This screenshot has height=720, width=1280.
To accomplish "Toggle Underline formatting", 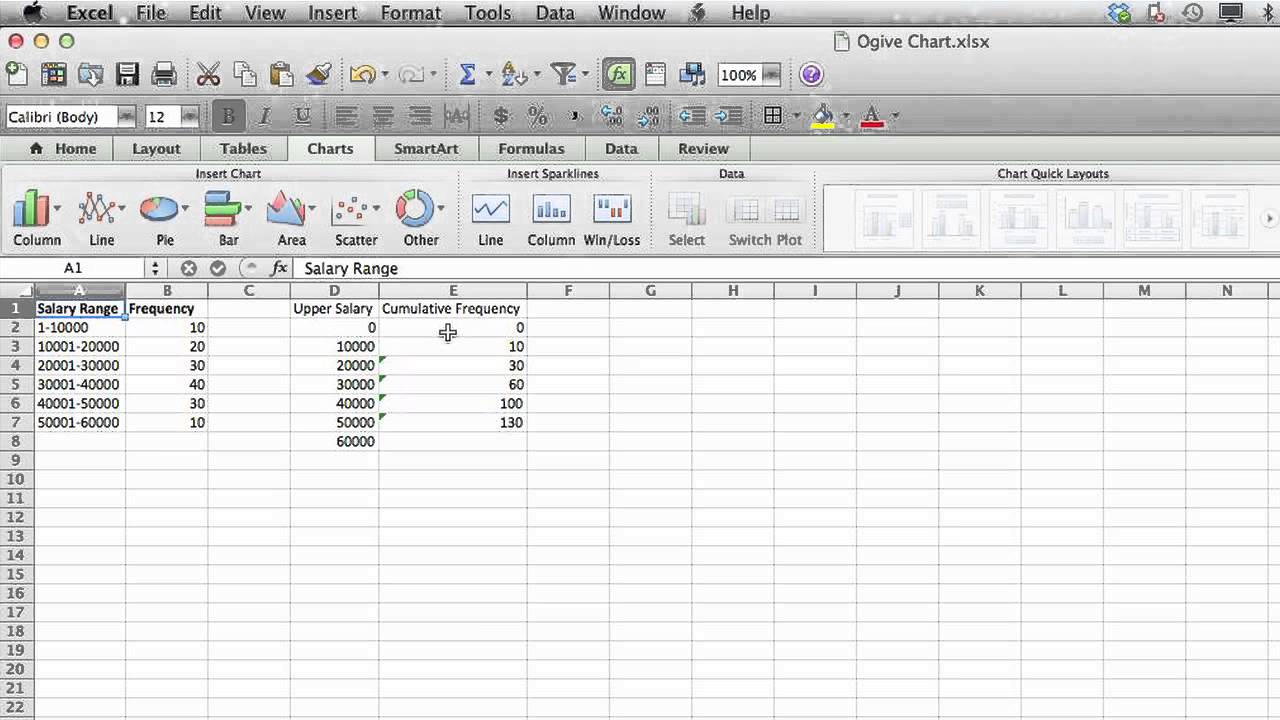I will [303, 117].
